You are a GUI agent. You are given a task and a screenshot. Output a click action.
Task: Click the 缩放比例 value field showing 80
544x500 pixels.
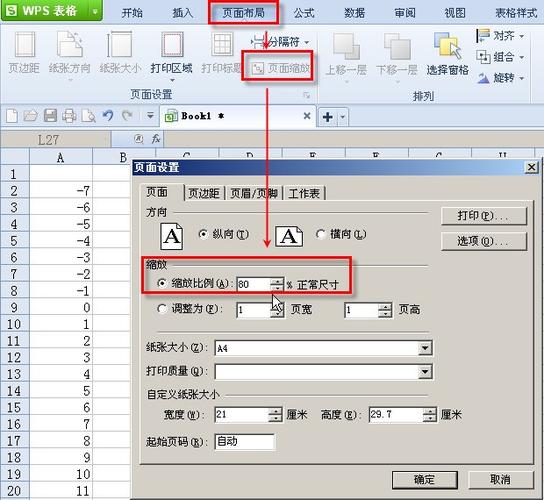point(253,284)
